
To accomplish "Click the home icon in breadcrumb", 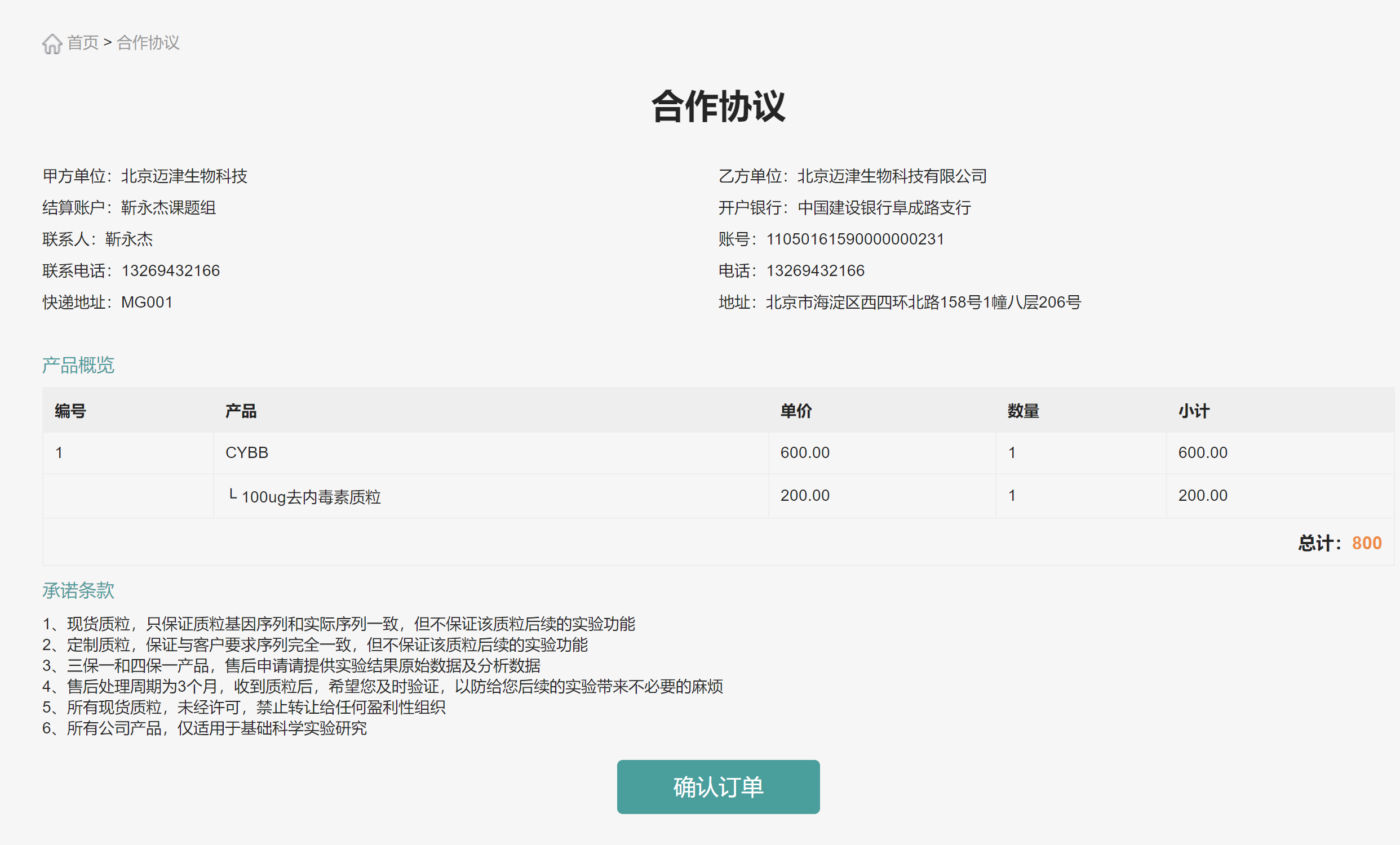I will point(52,44).
